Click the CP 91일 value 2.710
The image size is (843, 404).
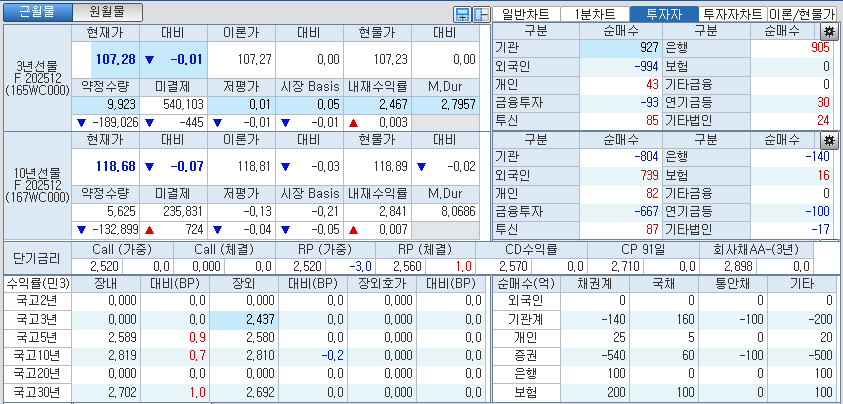(x=626, y=266)
